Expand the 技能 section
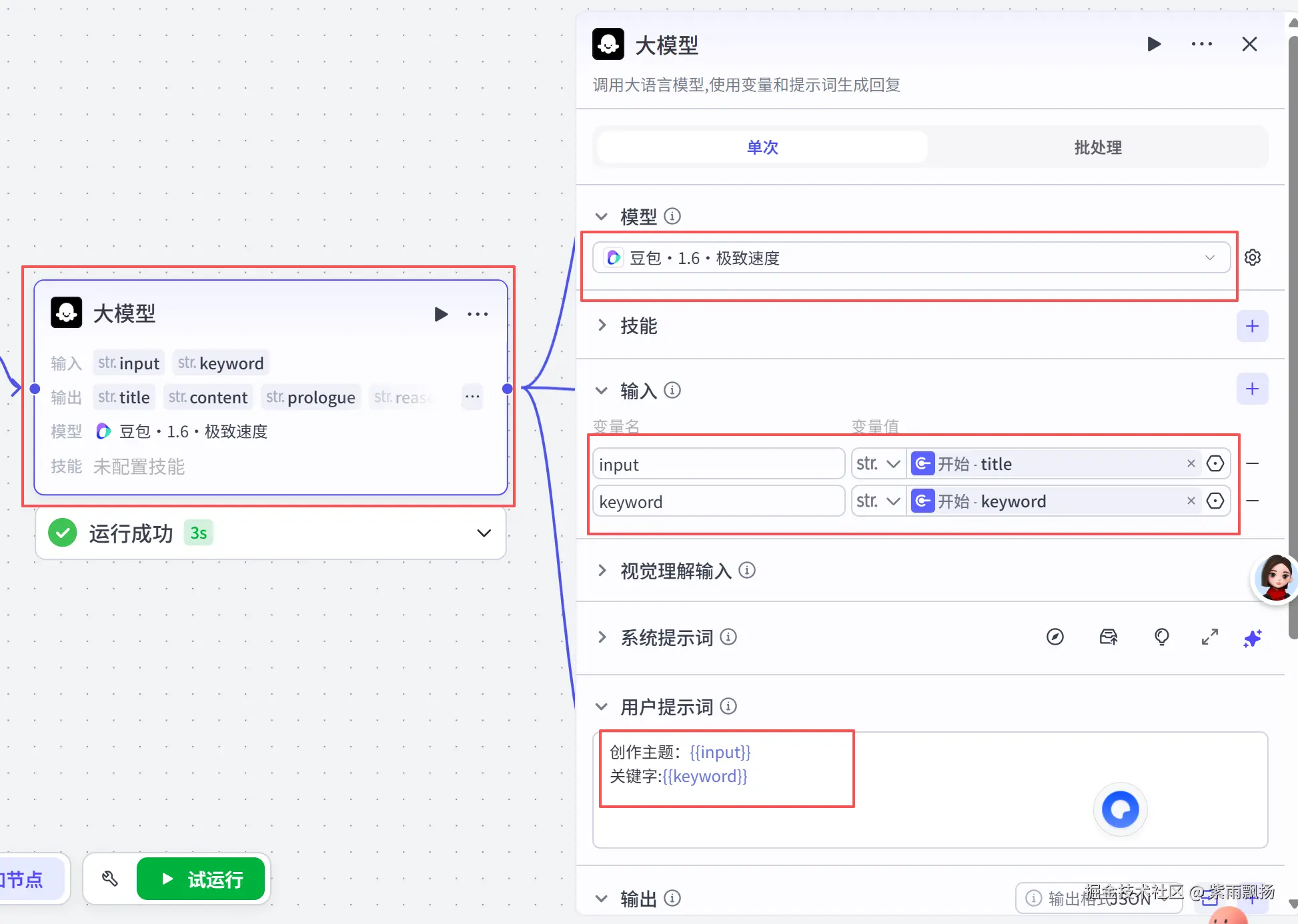The image size is (1298, 924). pos(602,326)
